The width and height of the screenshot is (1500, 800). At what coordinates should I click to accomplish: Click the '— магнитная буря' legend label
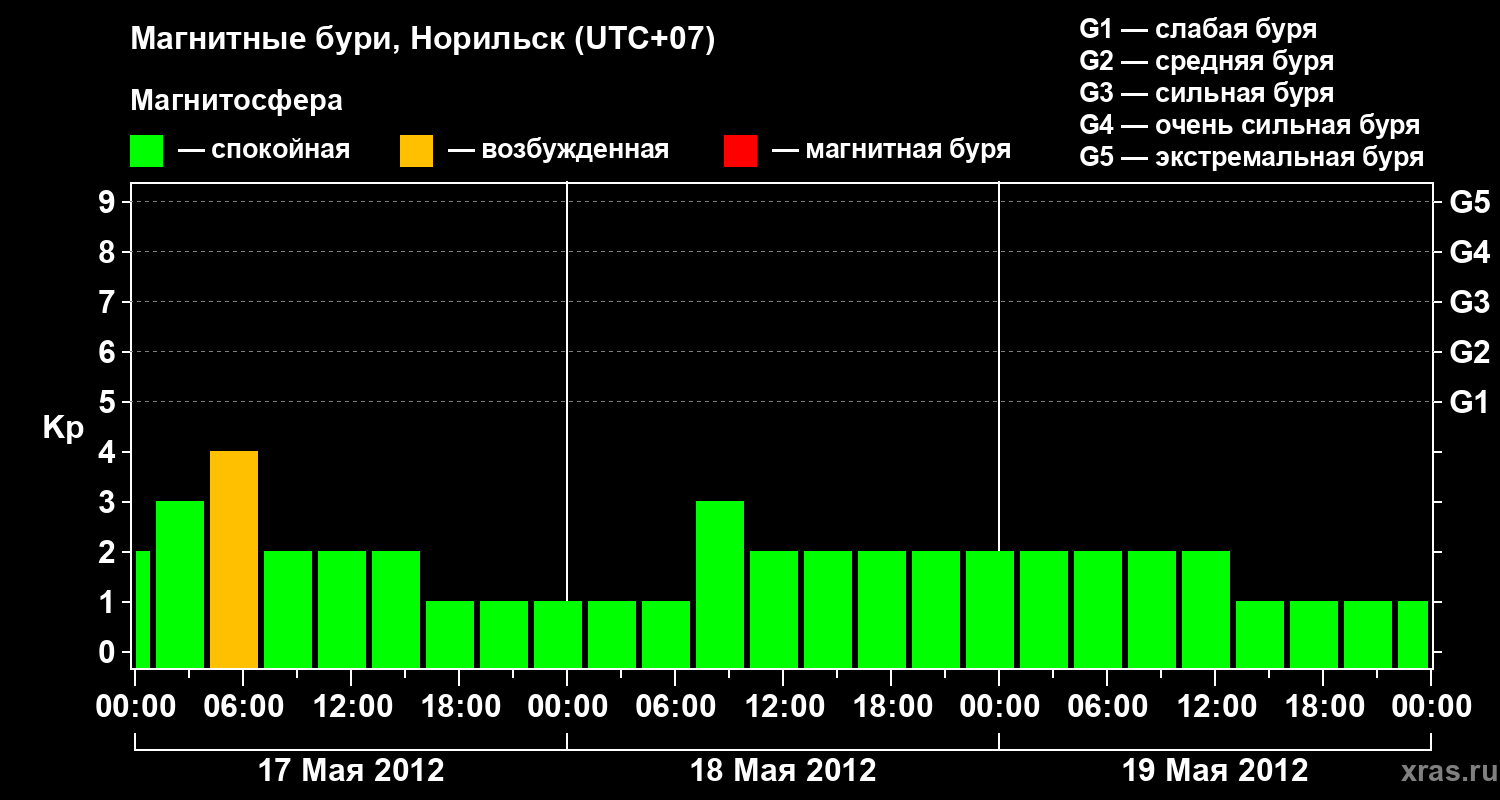click(891, 150)
